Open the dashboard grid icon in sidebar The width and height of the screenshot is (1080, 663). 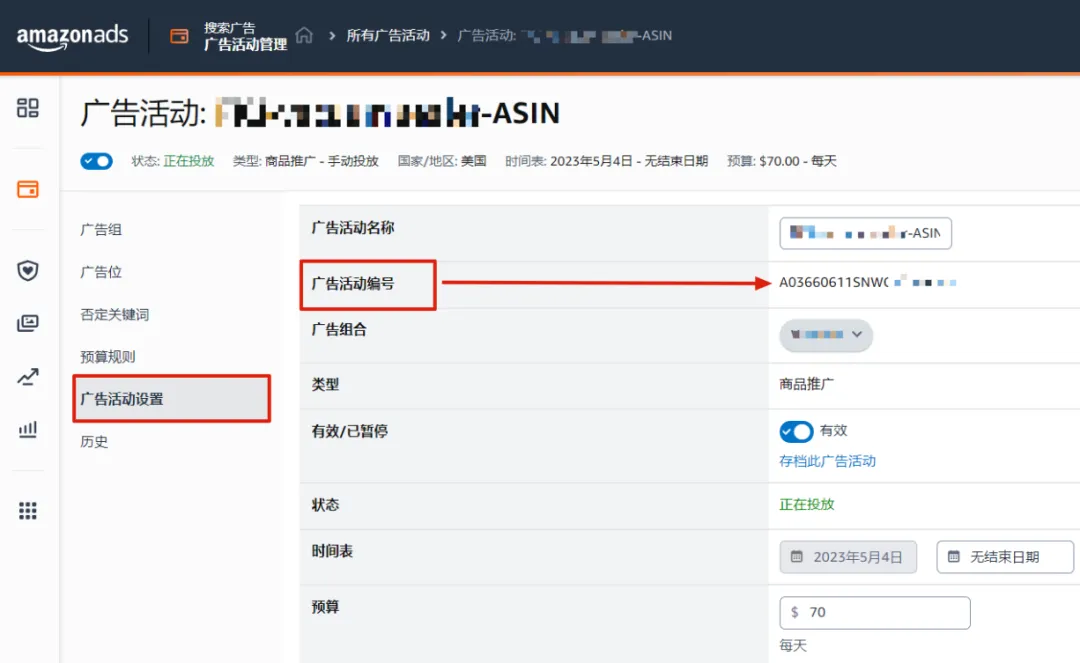coord(28,107)
